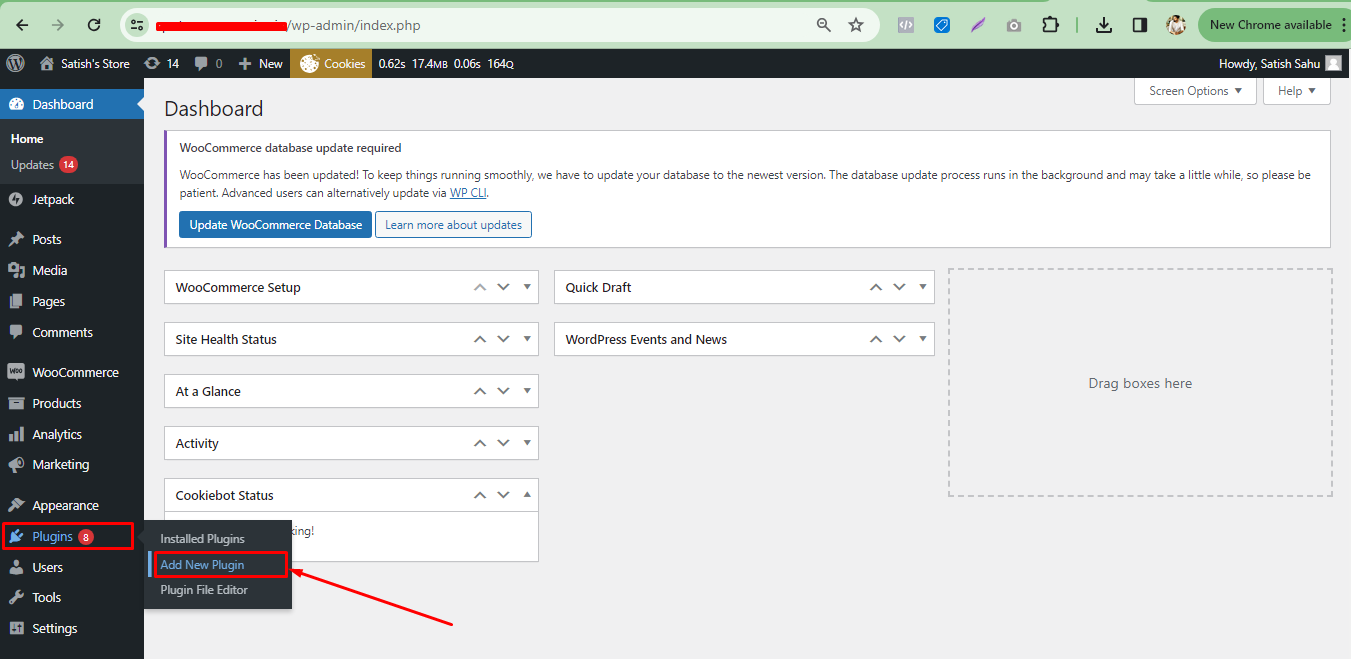Move the Activity box up
The height and width of the screenshot is (659, 1351).
click(x=480, y=443)
